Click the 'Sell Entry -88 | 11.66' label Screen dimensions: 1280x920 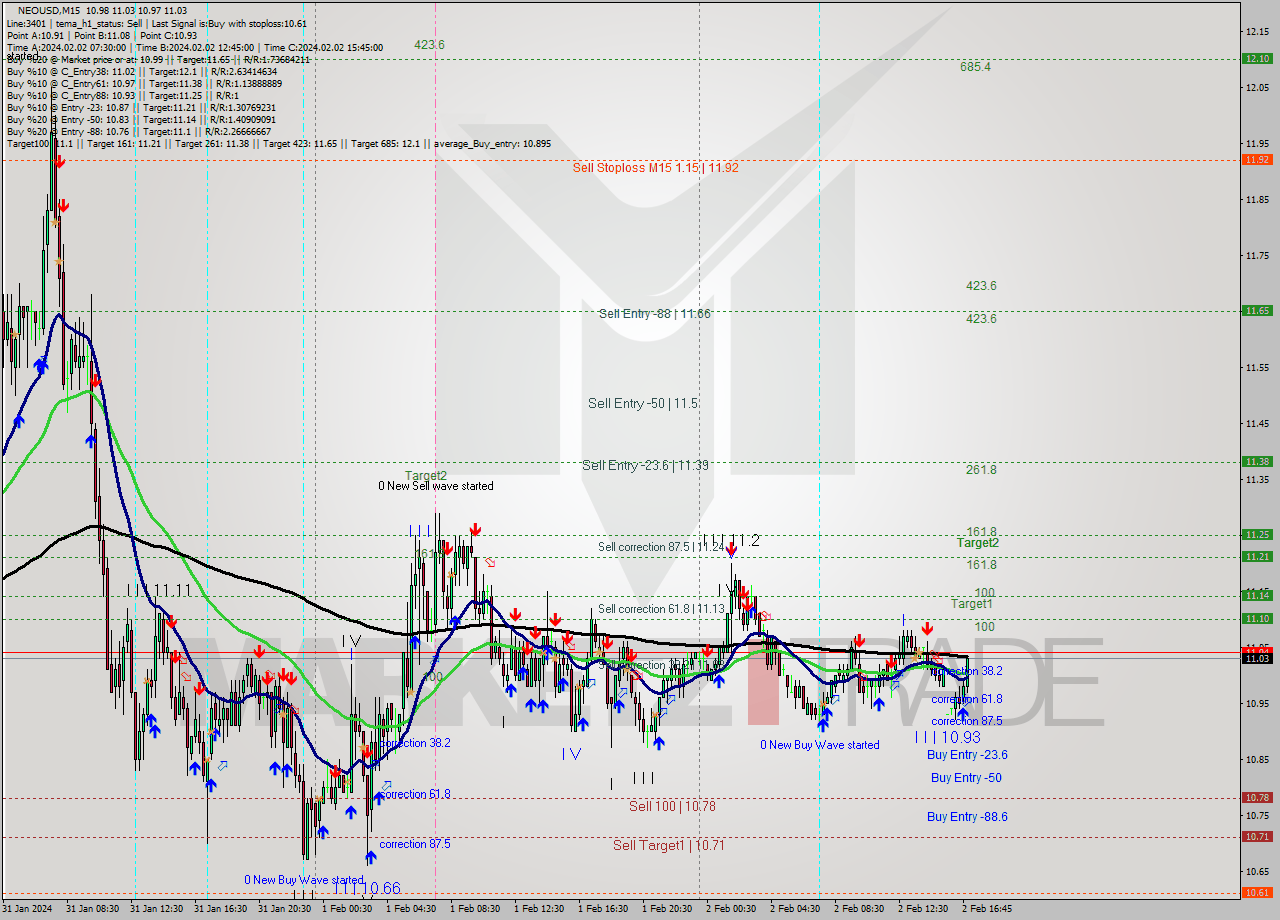[x=655, y=313]
